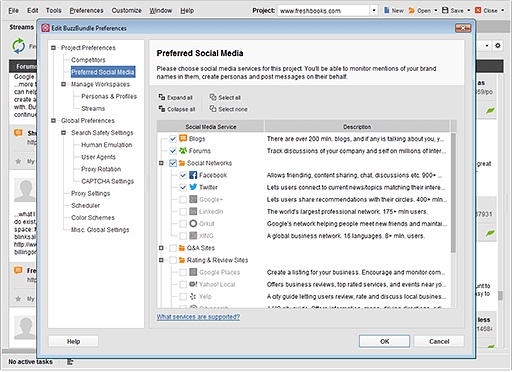Viewport: 512px width, 372px height.
Task: Open the File menu
Action: pos(13,10)
